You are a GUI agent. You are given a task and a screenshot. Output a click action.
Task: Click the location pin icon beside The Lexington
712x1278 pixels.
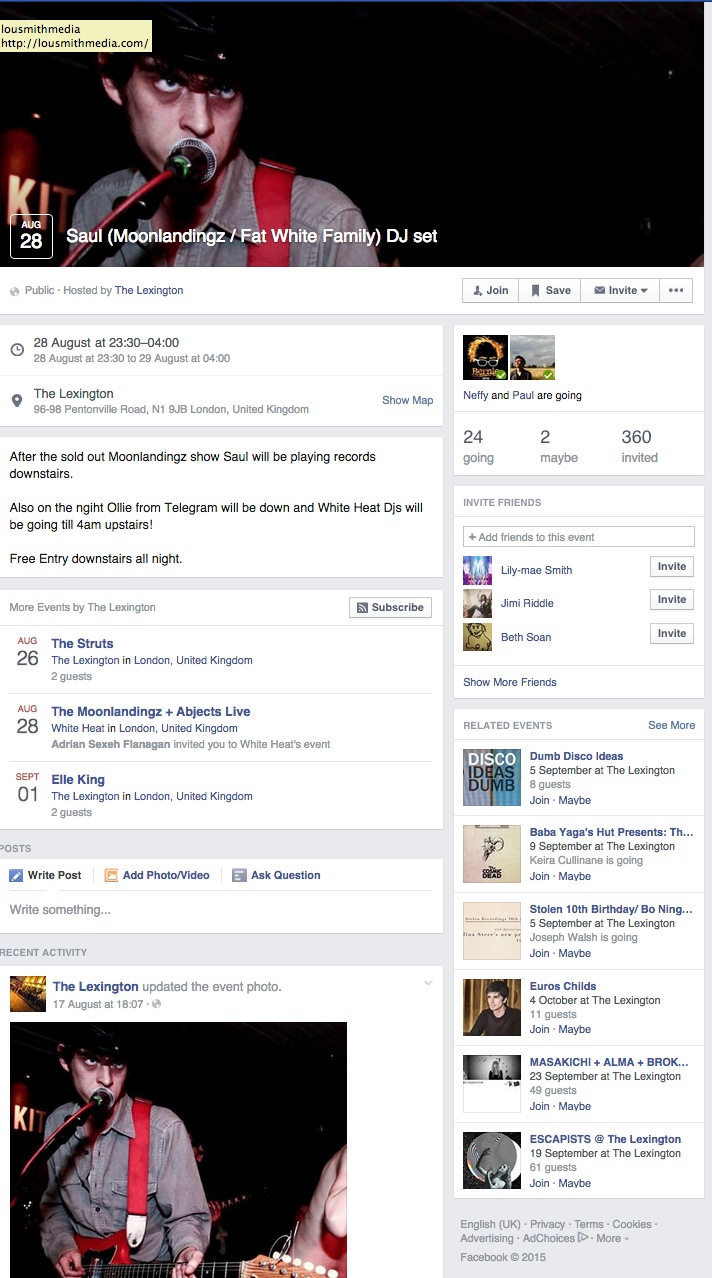(17, 400)
